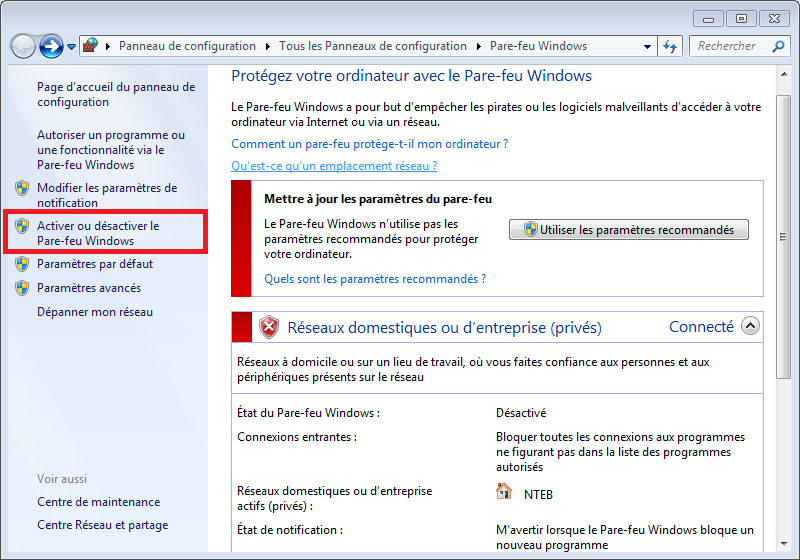The width and height of the screenshot is (800, 560).
Task: Open Modifier les paramètres de notification
Action: tap(107, 195)
